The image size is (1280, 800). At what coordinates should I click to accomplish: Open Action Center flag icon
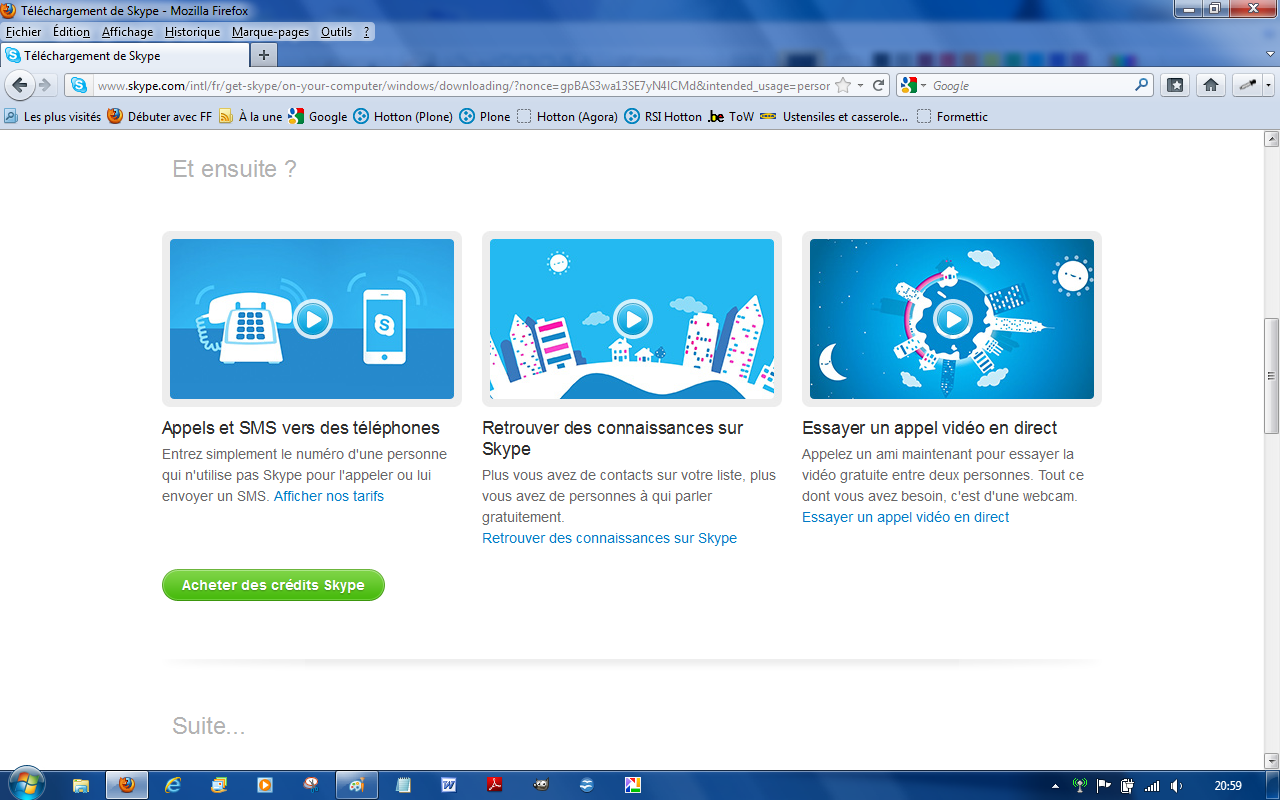[x=1104, y=785]
